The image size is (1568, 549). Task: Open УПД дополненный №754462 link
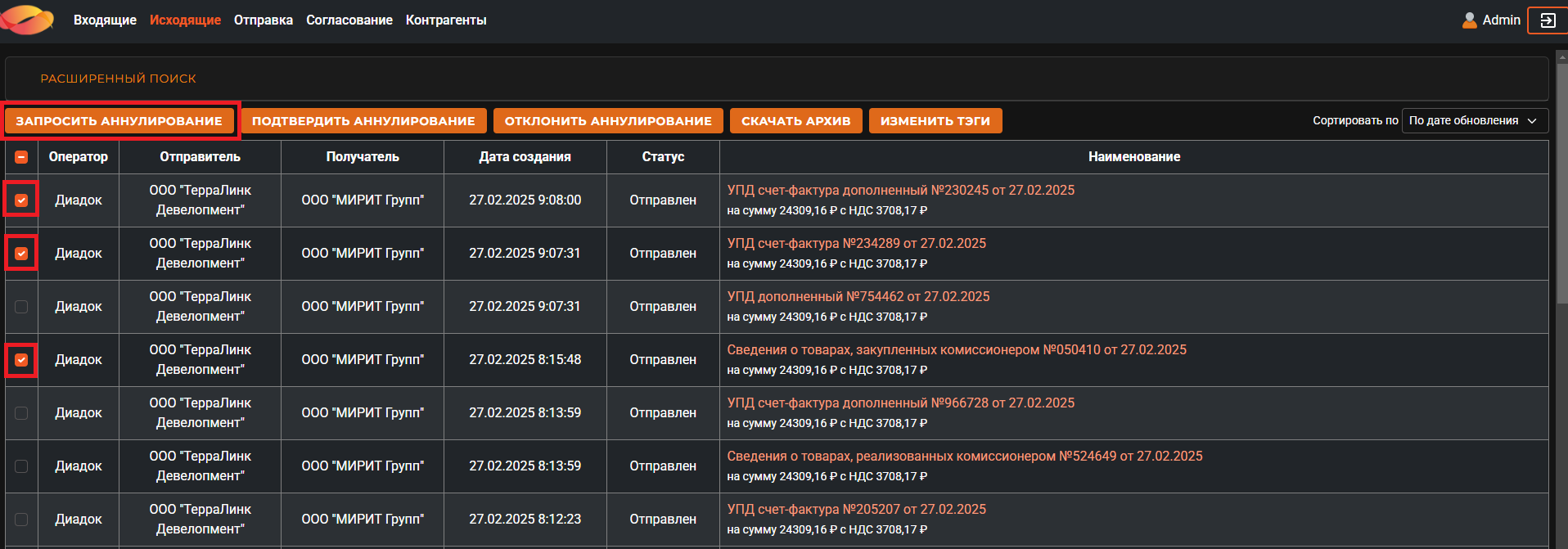(858, 296)
